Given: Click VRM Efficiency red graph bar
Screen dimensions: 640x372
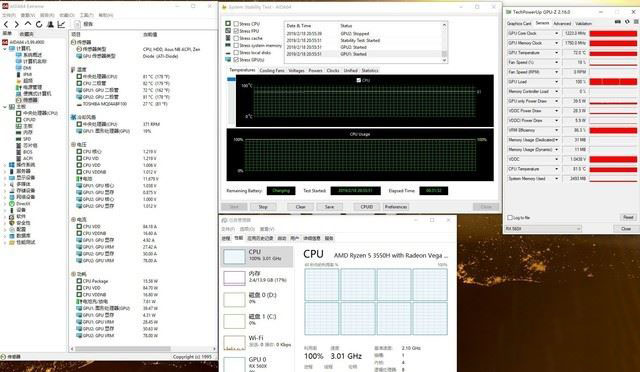Looking at the screenshot, I should (x=613, y=130).
